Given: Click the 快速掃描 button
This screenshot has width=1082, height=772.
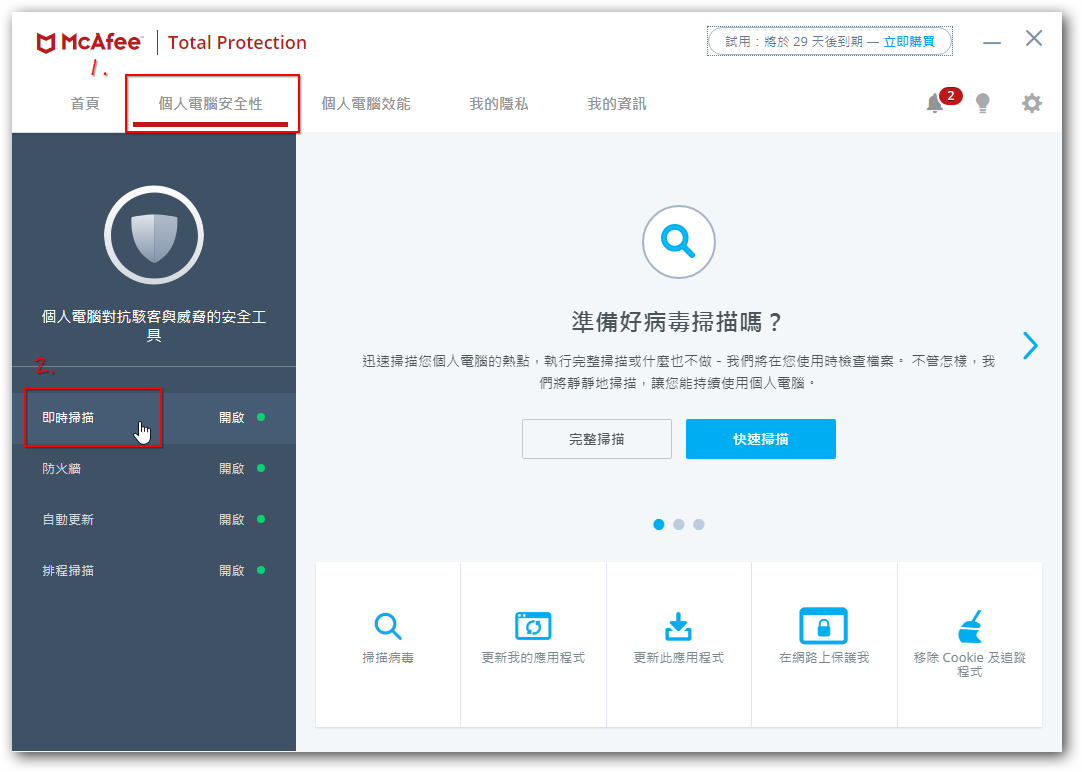Looking at the screenshot, I should (x=760, y=439).
